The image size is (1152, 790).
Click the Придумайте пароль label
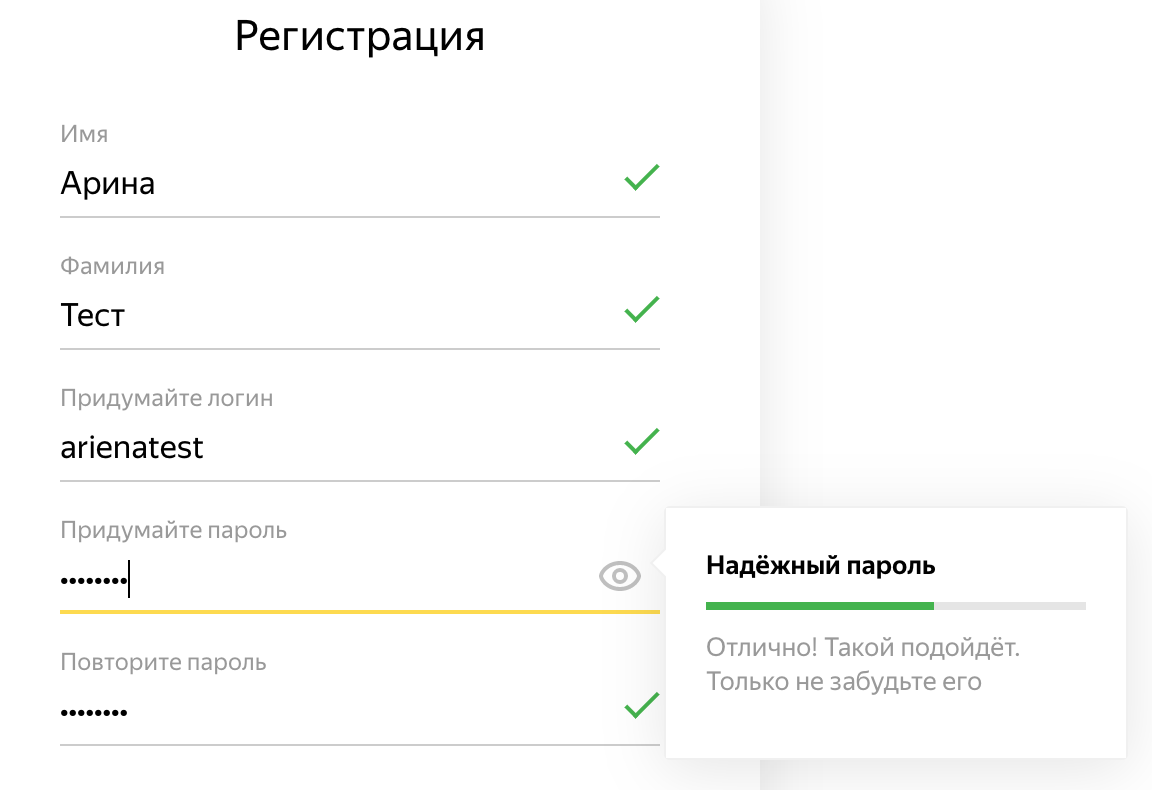(x=173, y=530)
